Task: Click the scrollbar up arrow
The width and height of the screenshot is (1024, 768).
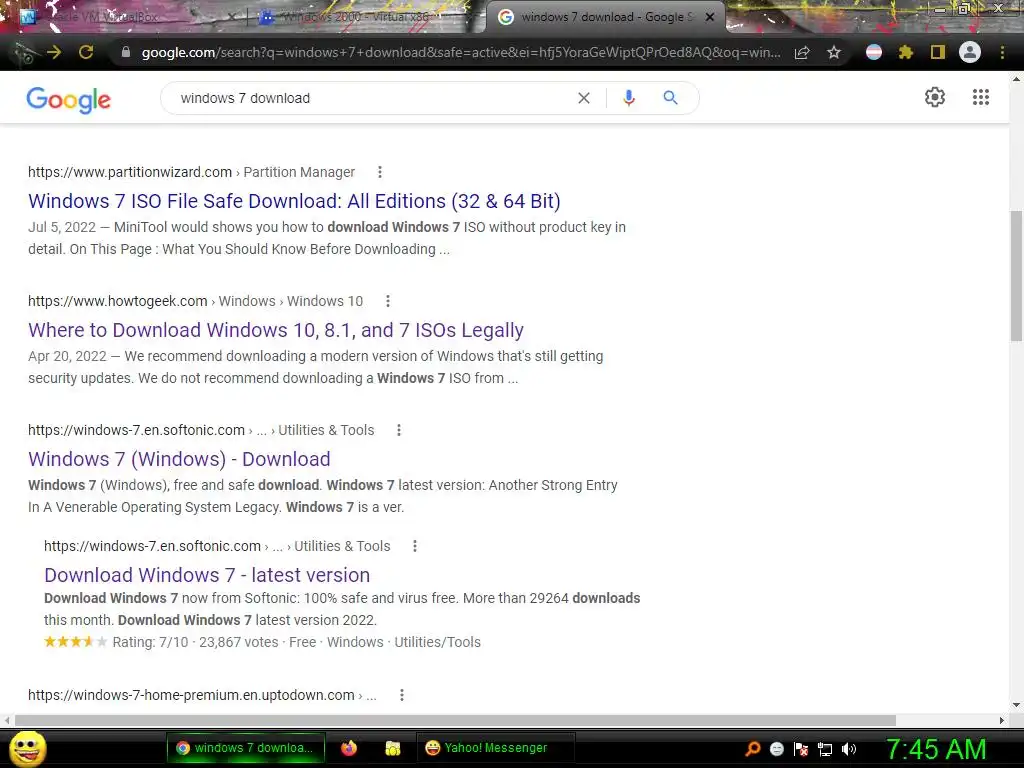Action: 1016,78
